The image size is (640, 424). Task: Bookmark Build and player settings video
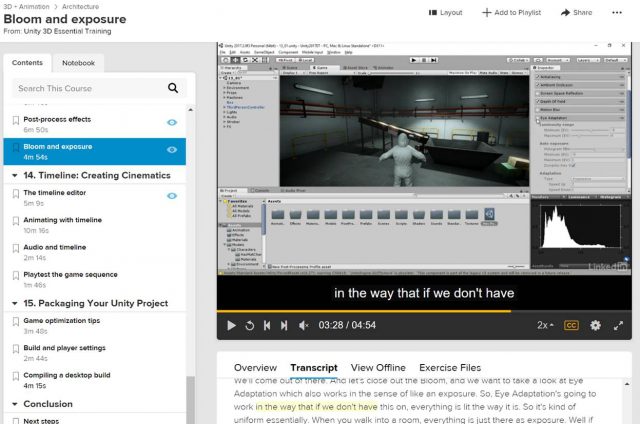click(x=16, y=349)
